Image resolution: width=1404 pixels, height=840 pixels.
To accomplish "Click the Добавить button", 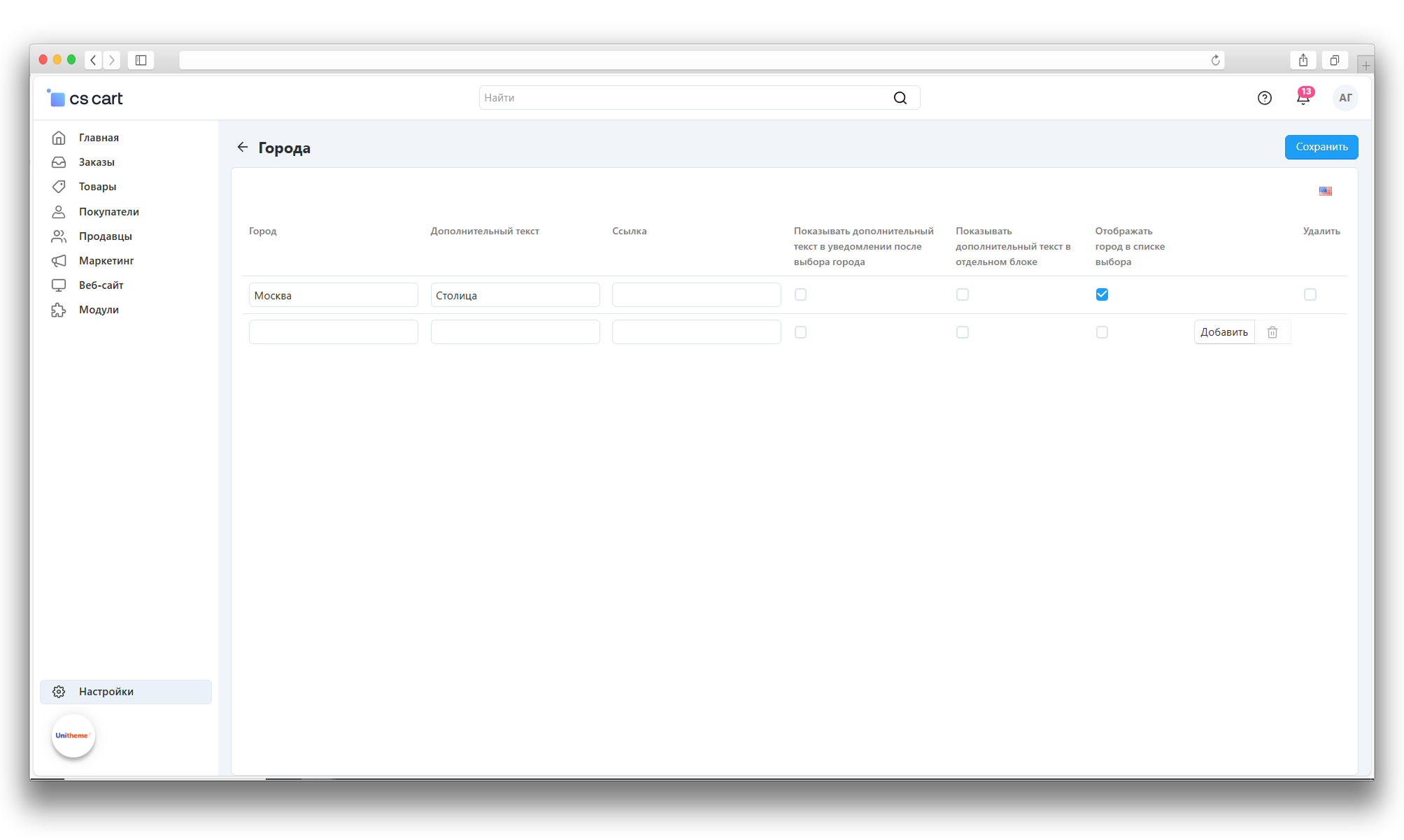I will [1224, 332].
